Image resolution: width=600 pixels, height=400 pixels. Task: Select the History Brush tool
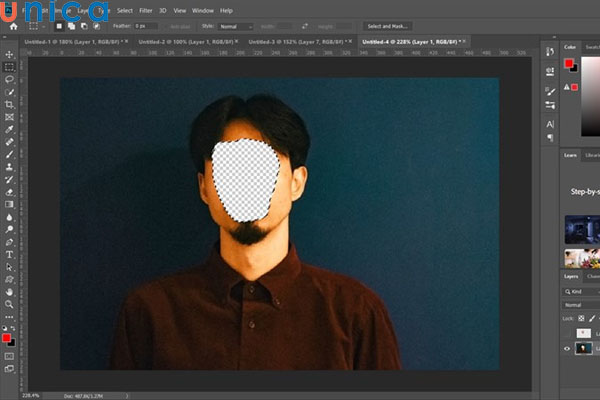(x=9, y=180)
